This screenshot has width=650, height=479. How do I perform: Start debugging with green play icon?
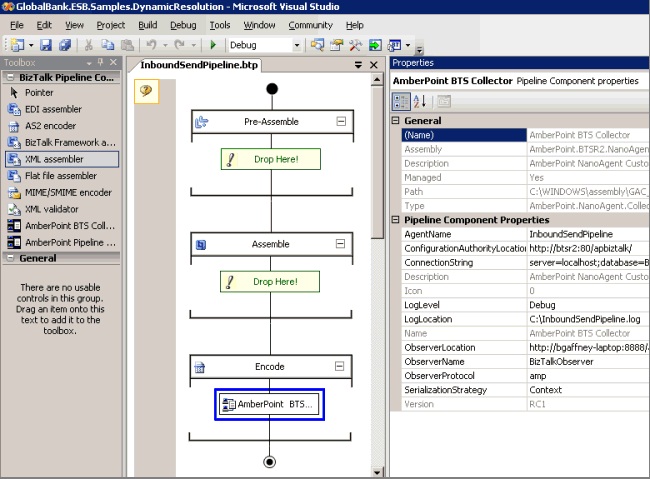tap(213, 45)
